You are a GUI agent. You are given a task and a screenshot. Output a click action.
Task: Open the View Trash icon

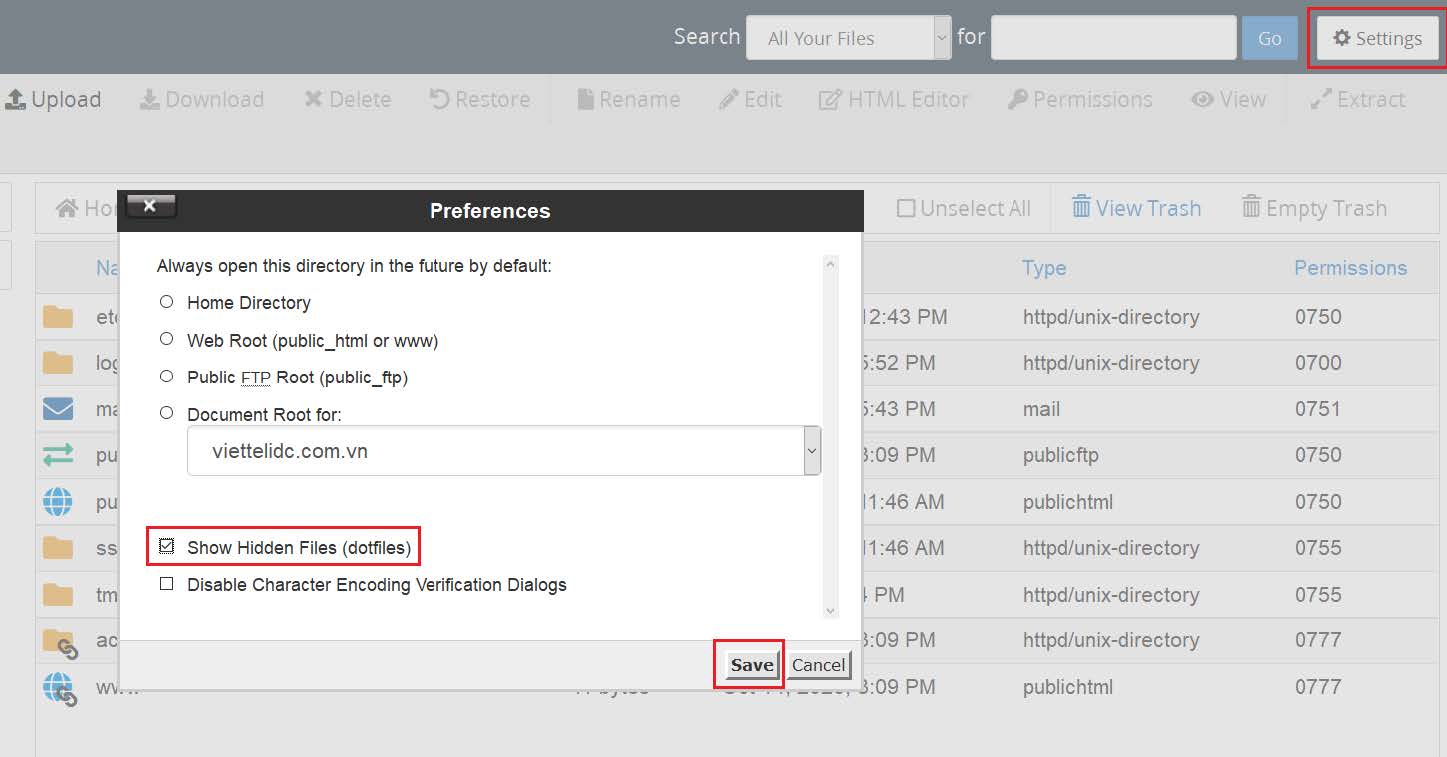coord(1137,207)
